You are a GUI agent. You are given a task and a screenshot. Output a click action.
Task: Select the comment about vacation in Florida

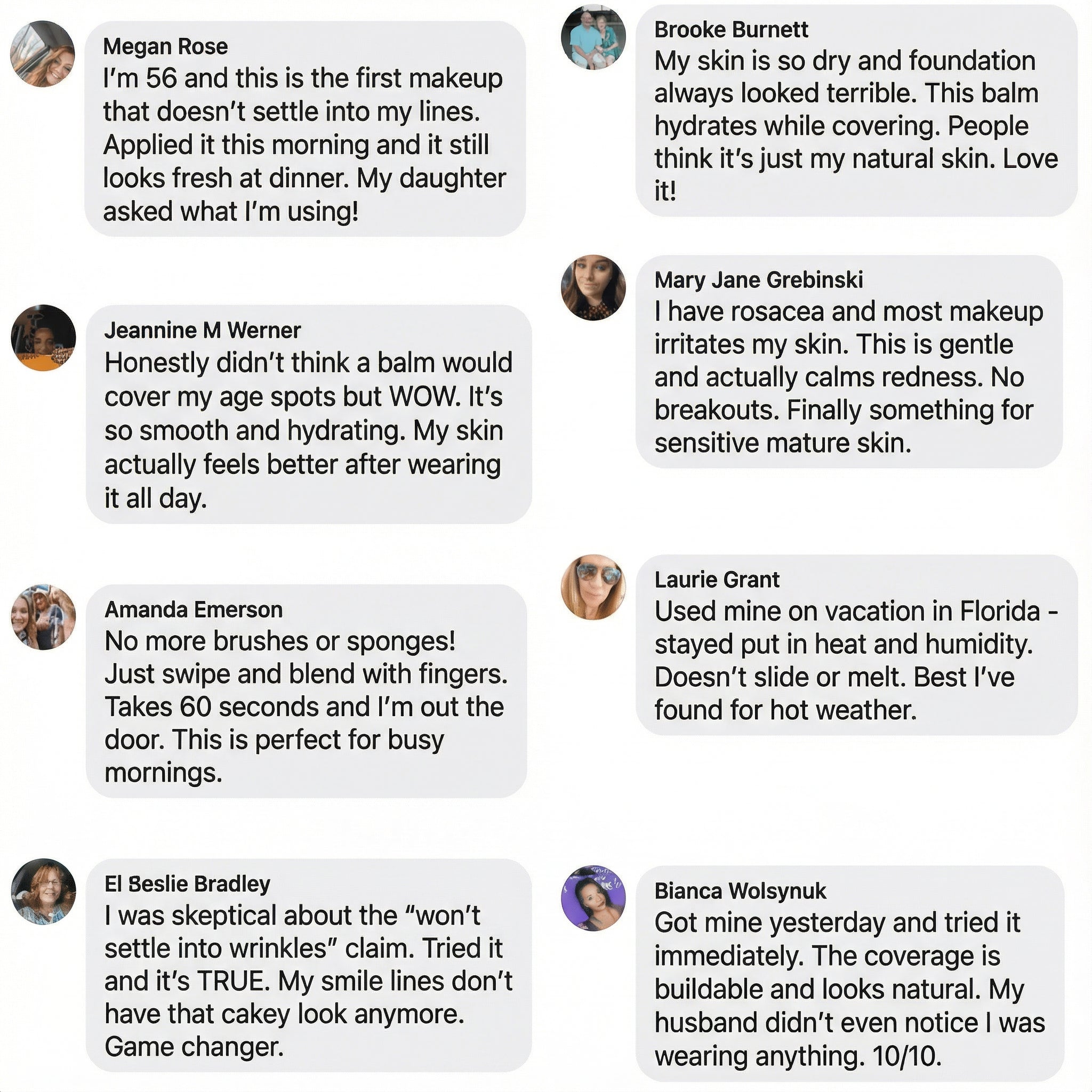click(x=848, y=661)
